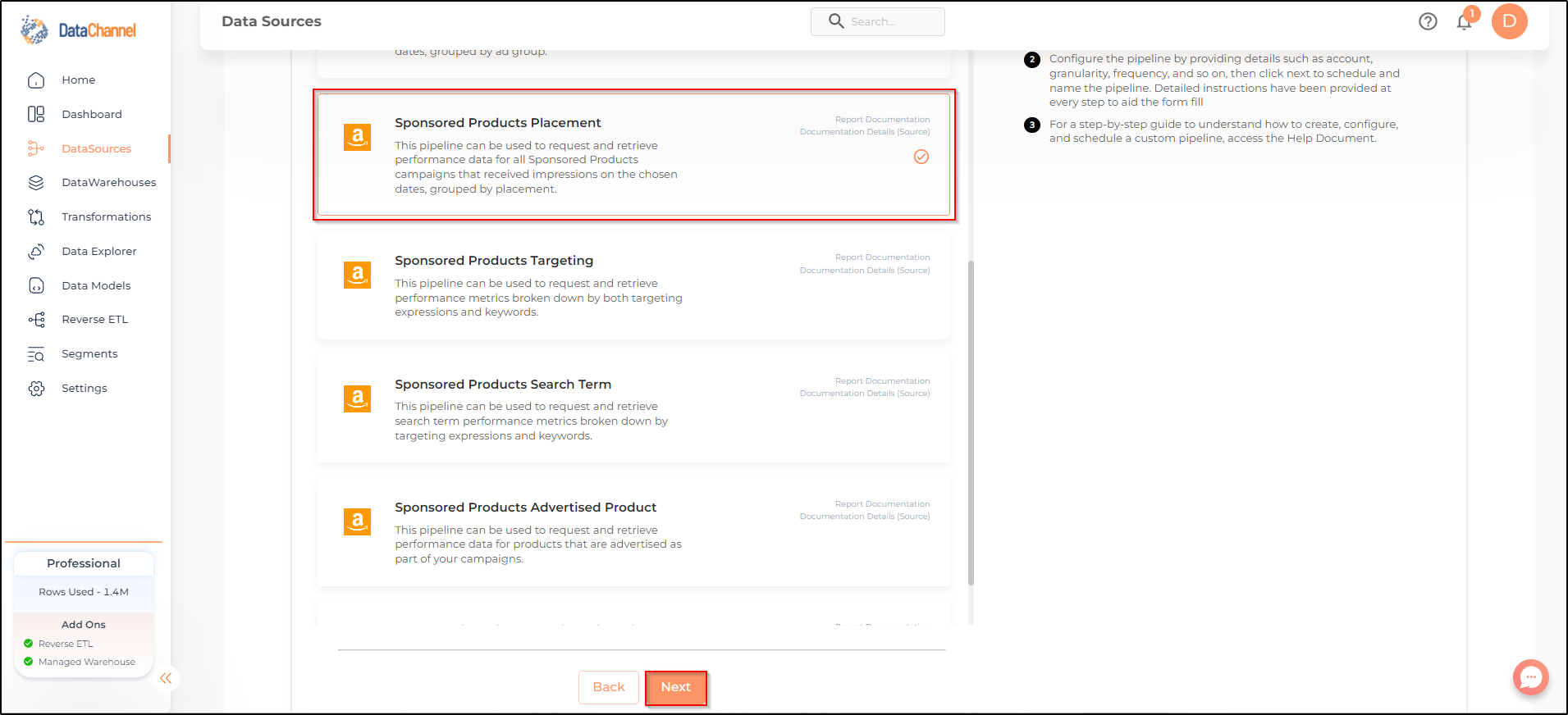Click the Data Sources page heading
Screen dimensions: 1568x715
272,21
